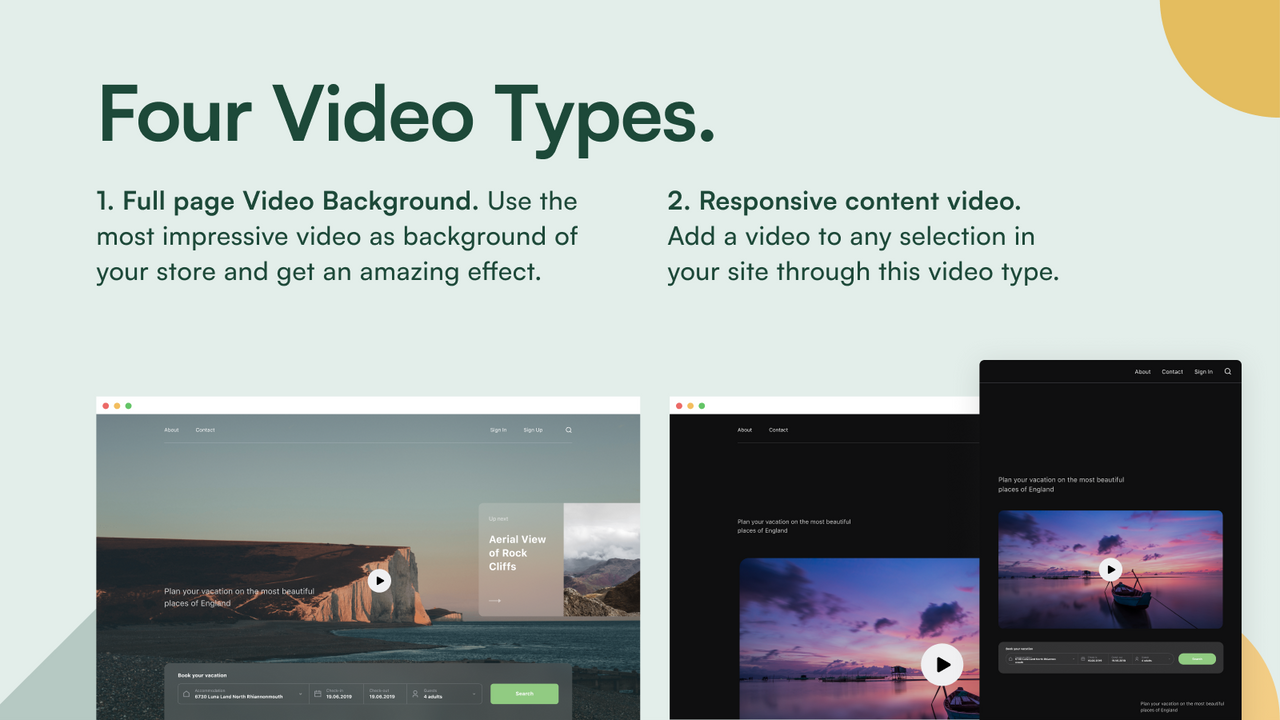Expand Accommodation dropdown in left mockup booking bar
Image resolution: width=1280 pixels, height=720 pixels.
pyautogui.click(x=300, y=694)
